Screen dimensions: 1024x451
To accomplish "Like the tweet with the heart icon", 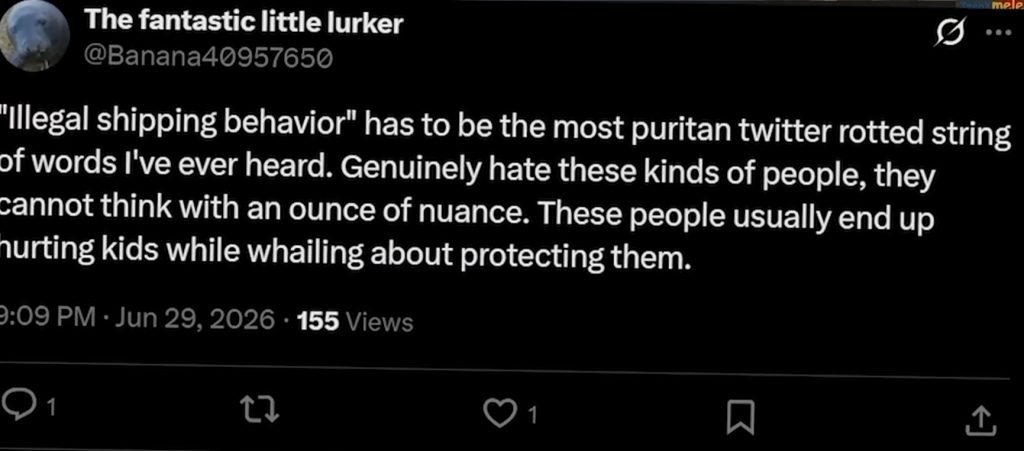I will tap(499, 411).
